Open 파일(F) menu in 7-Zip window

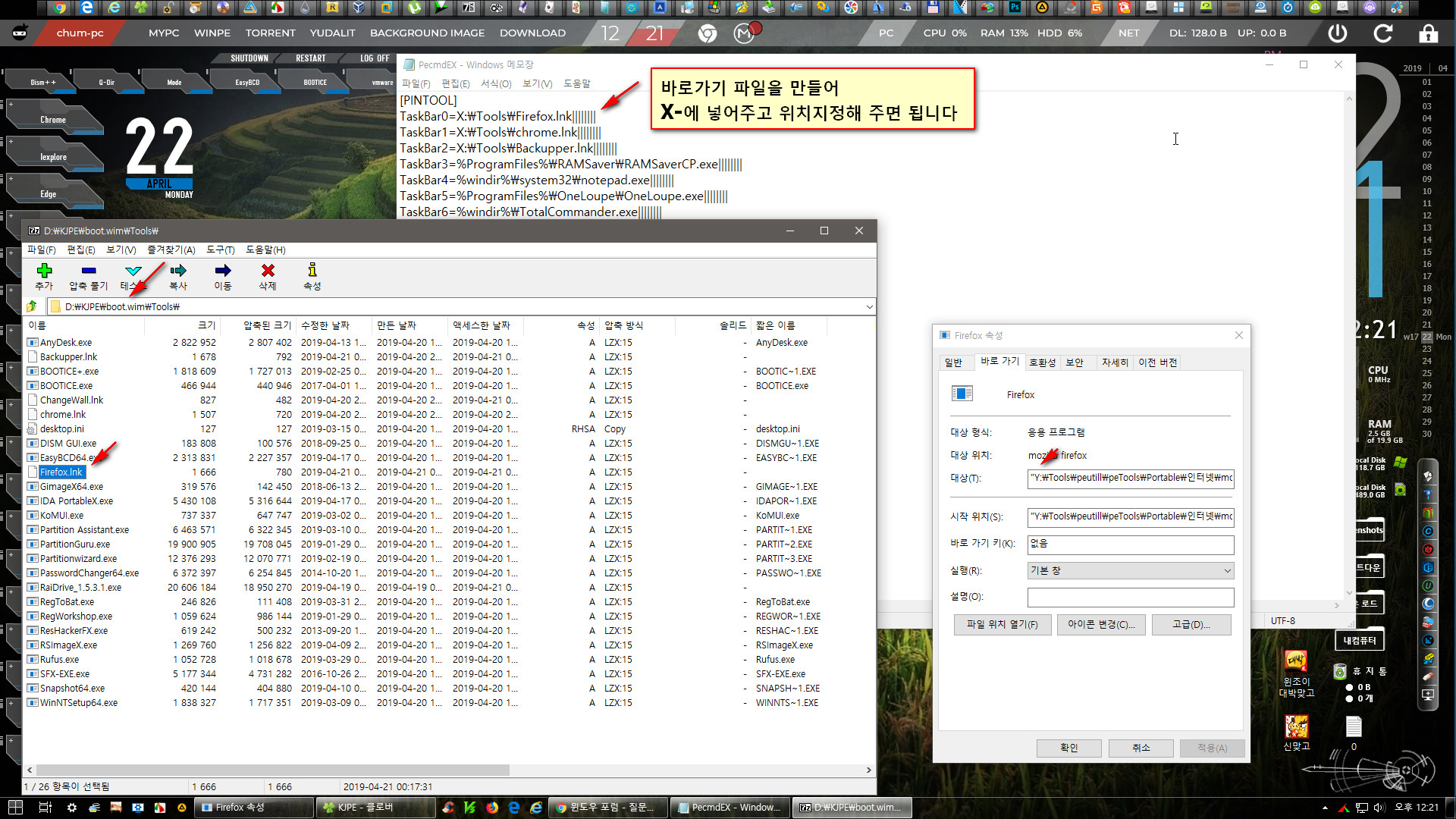click(42, 249)
